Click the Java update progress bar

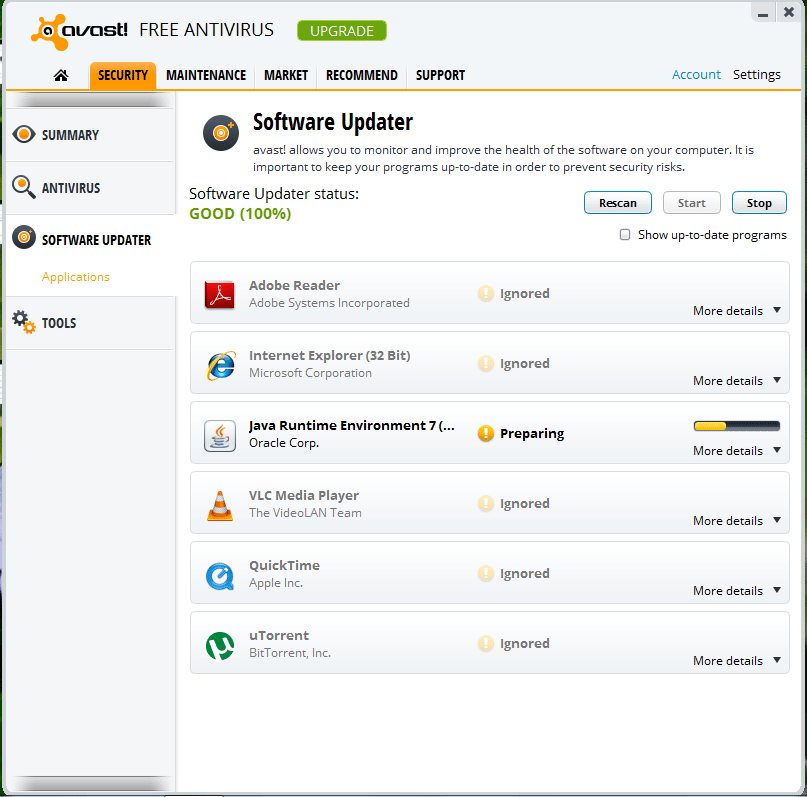pyautogui.click(x=737, y=426)
